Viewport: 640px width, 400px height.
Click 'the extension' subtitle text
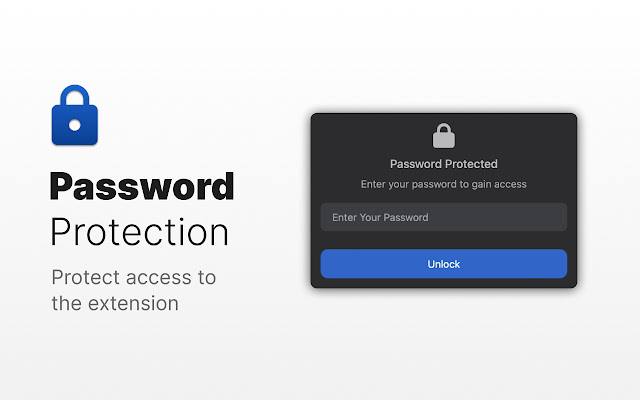pos(115,303)
